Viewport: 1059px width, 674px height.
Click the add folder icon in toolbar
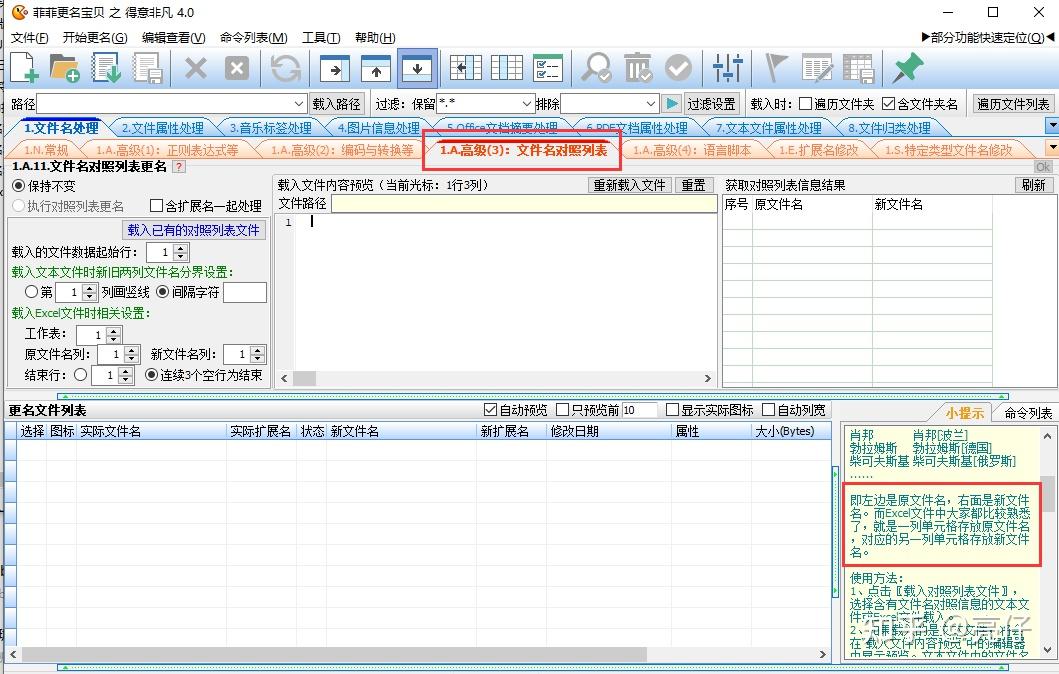click(64, 67)
